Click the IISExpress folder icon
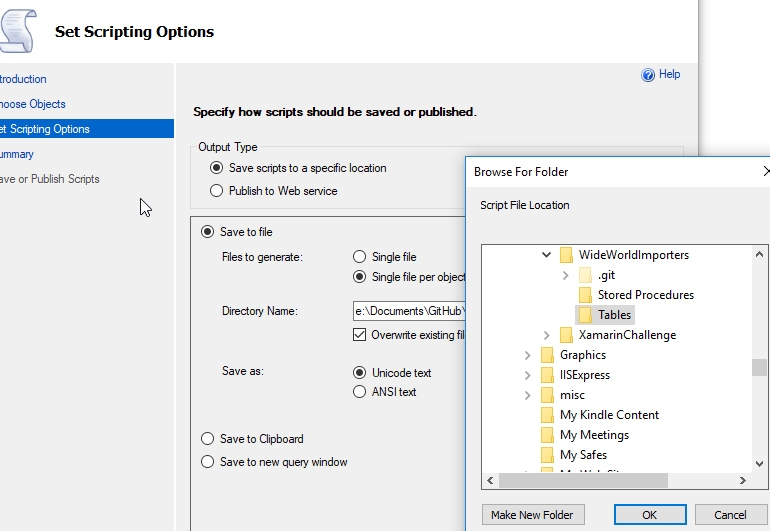 tap(547, 375)
